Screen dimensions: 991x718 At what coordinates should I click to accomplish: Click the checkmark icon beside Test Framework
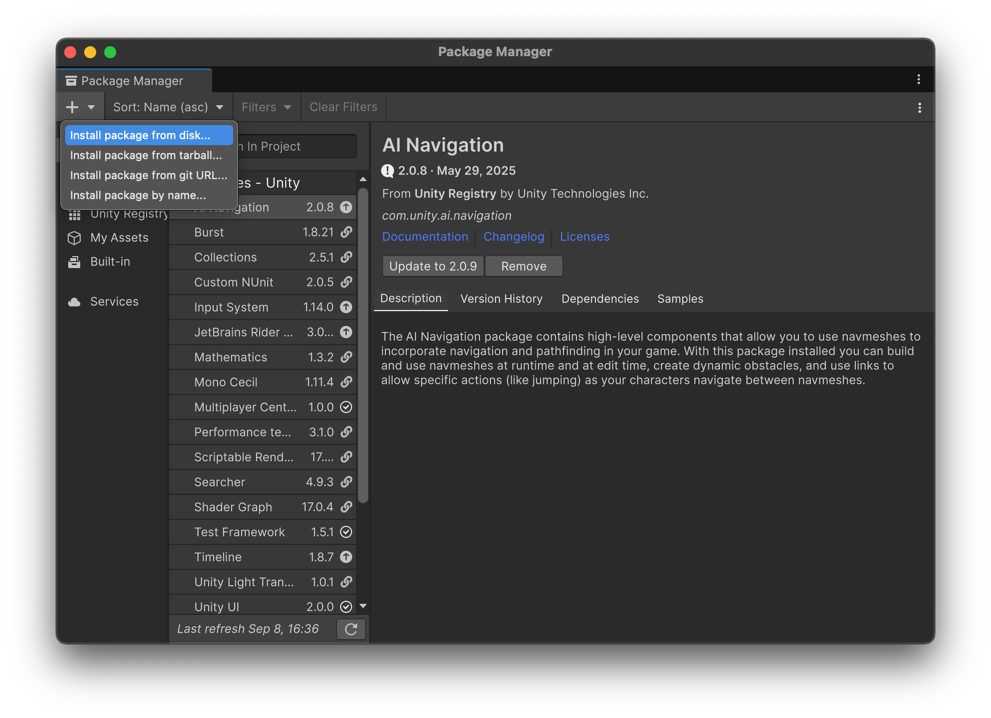[346, 532]
